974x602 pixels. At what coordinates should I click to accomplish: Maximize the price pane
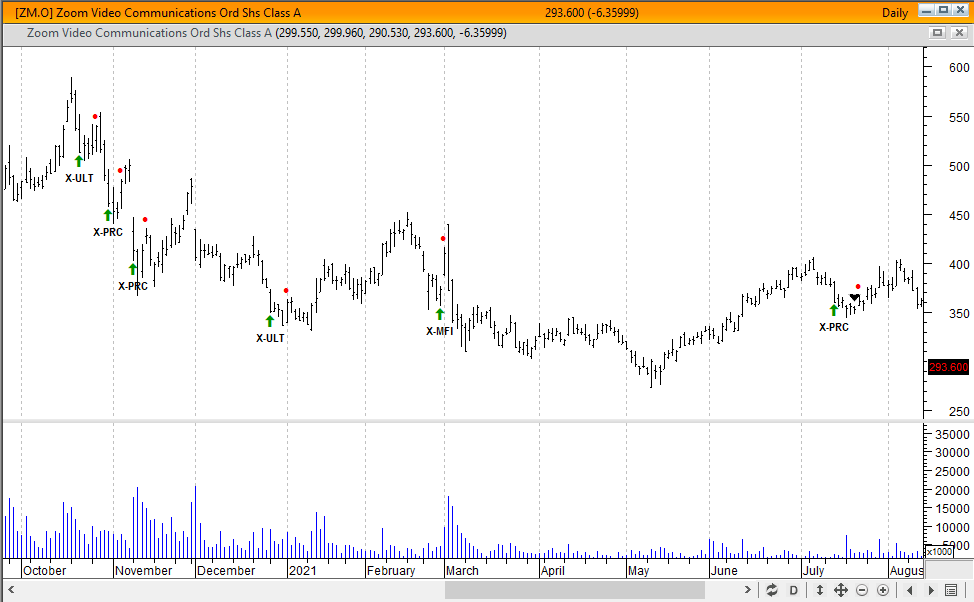(938, 32)
